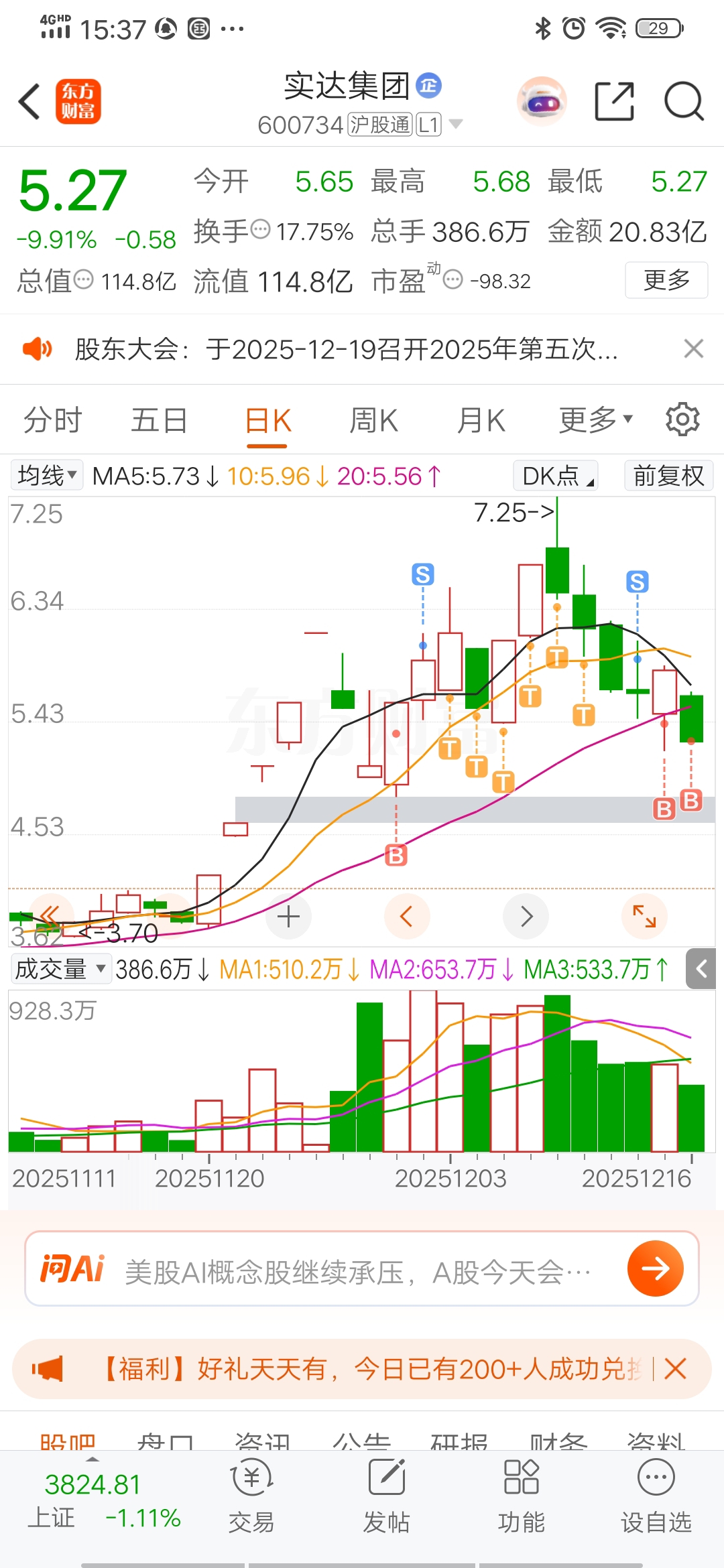
Task: Tap the B buy marker below 4.53 band
Action: click(x=396, y=855)
